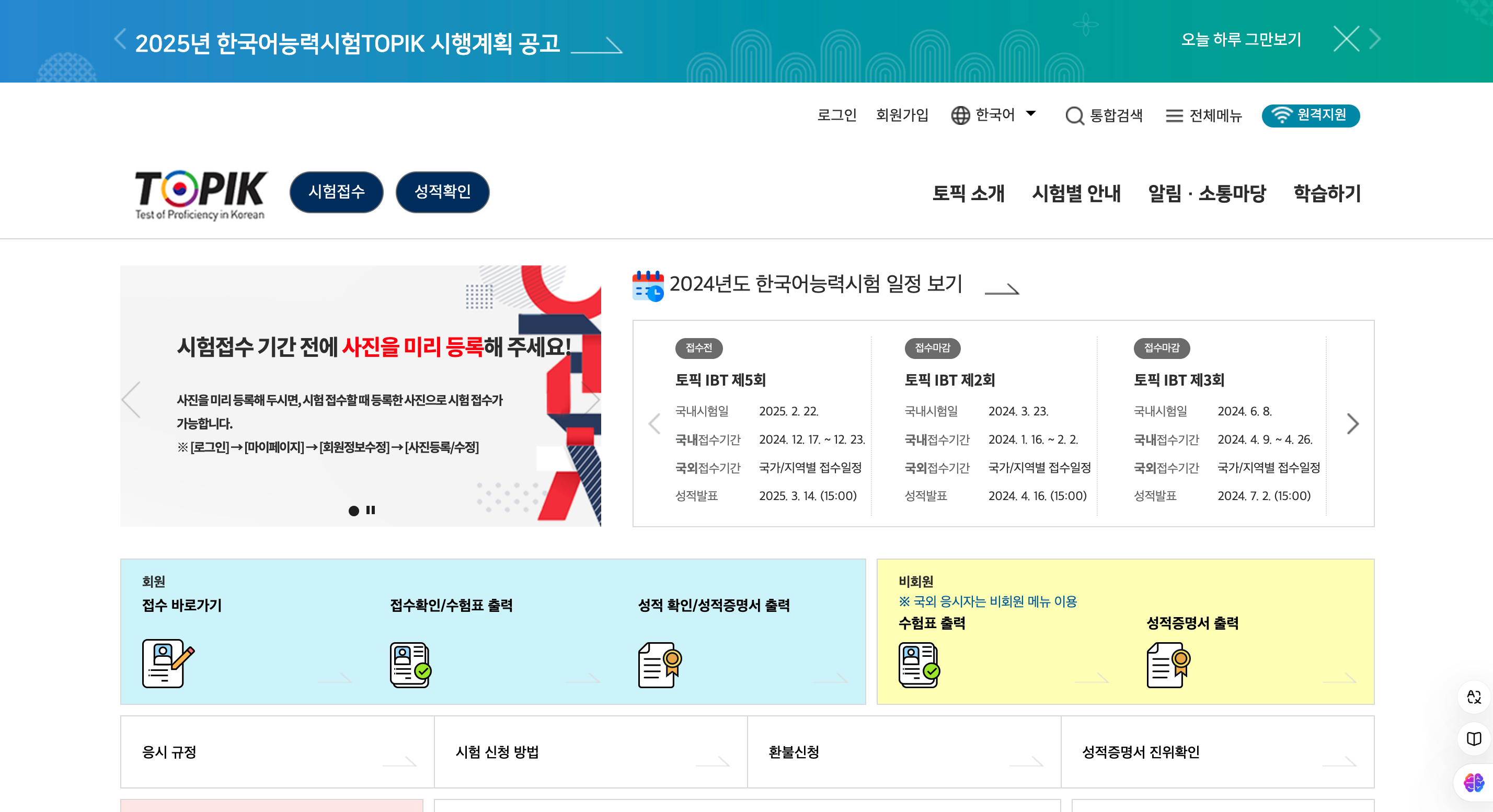
Task: Click the date 2025. 3. 14. (15:00)
Action: point(808,496)
